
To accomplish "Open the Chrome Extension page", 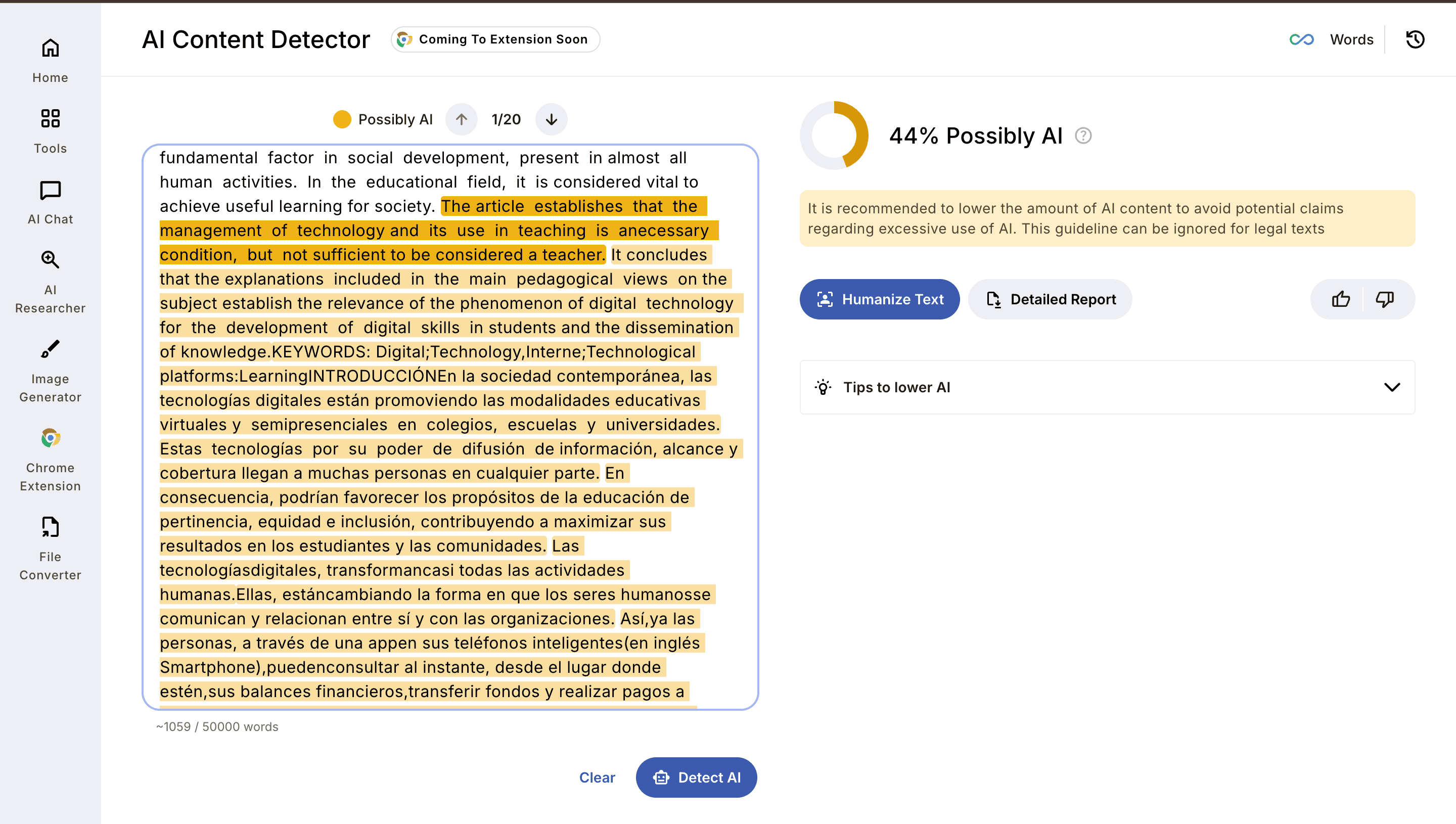I will point(51,460).
